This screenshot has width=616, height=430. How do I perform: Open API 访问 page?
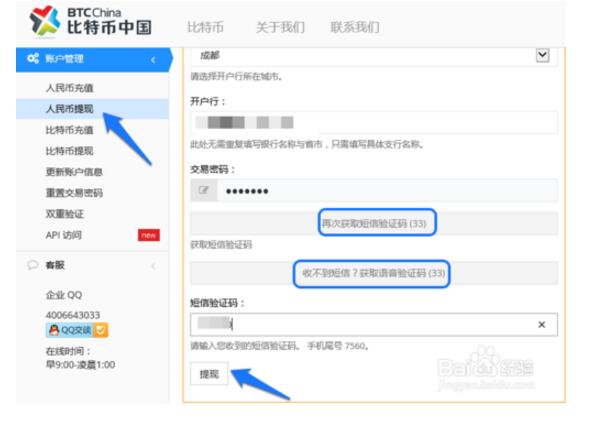click(x=64, y=235)
